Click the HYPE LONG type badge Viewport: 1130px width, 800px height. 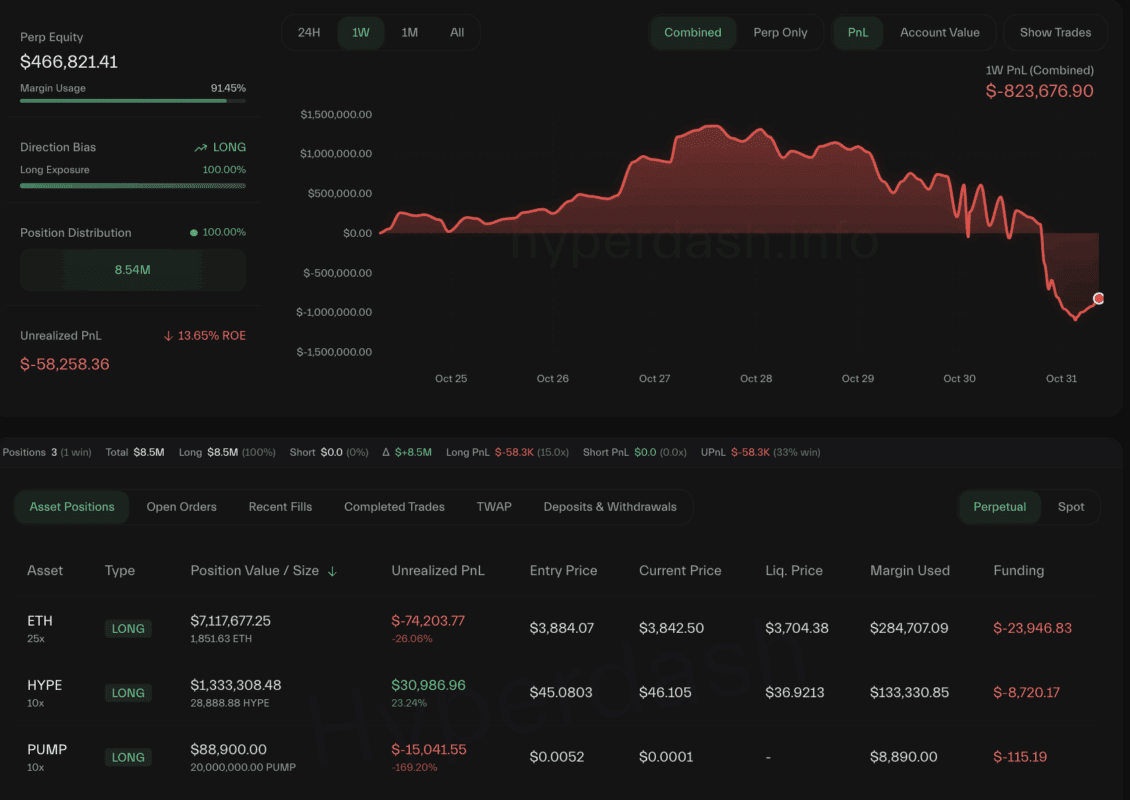coord(128,693)
